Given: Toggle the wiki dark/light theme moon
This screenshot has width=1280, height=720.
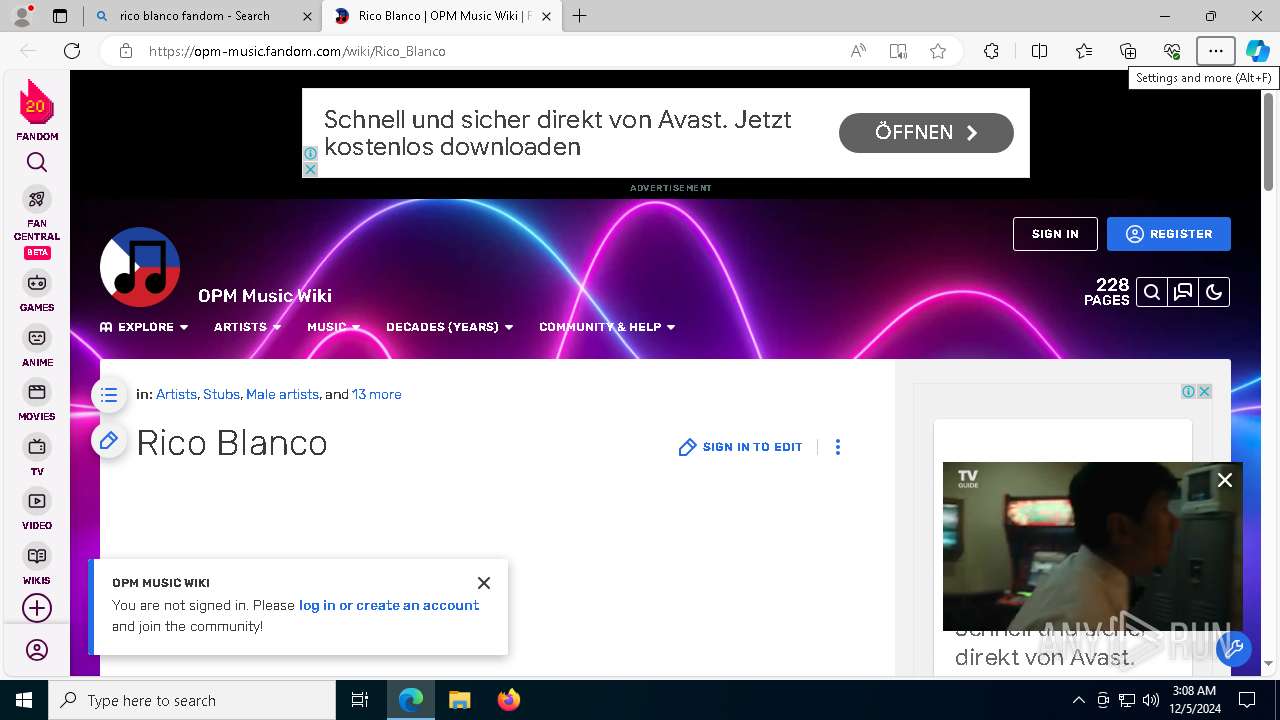Looking at the screenshot, I should [1214, 292].
